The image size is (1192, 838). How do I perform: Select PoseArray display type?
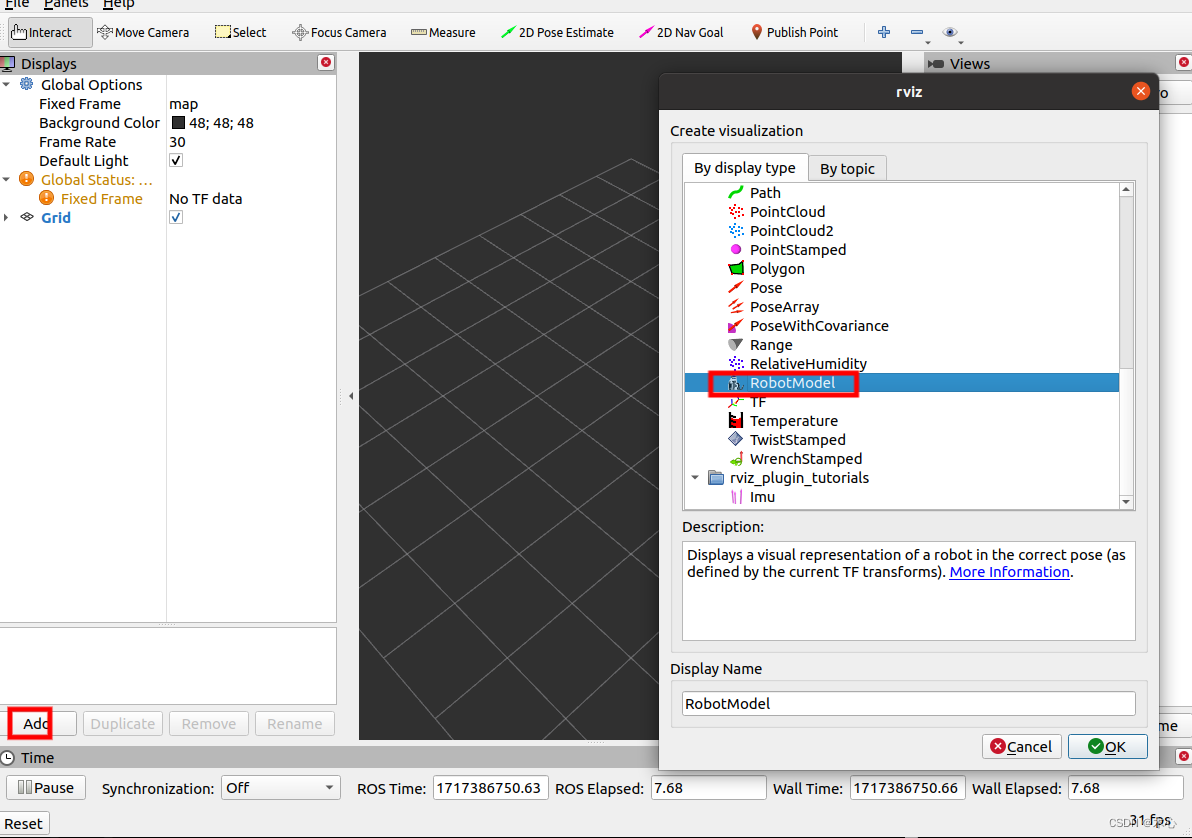tap(784, 306)
